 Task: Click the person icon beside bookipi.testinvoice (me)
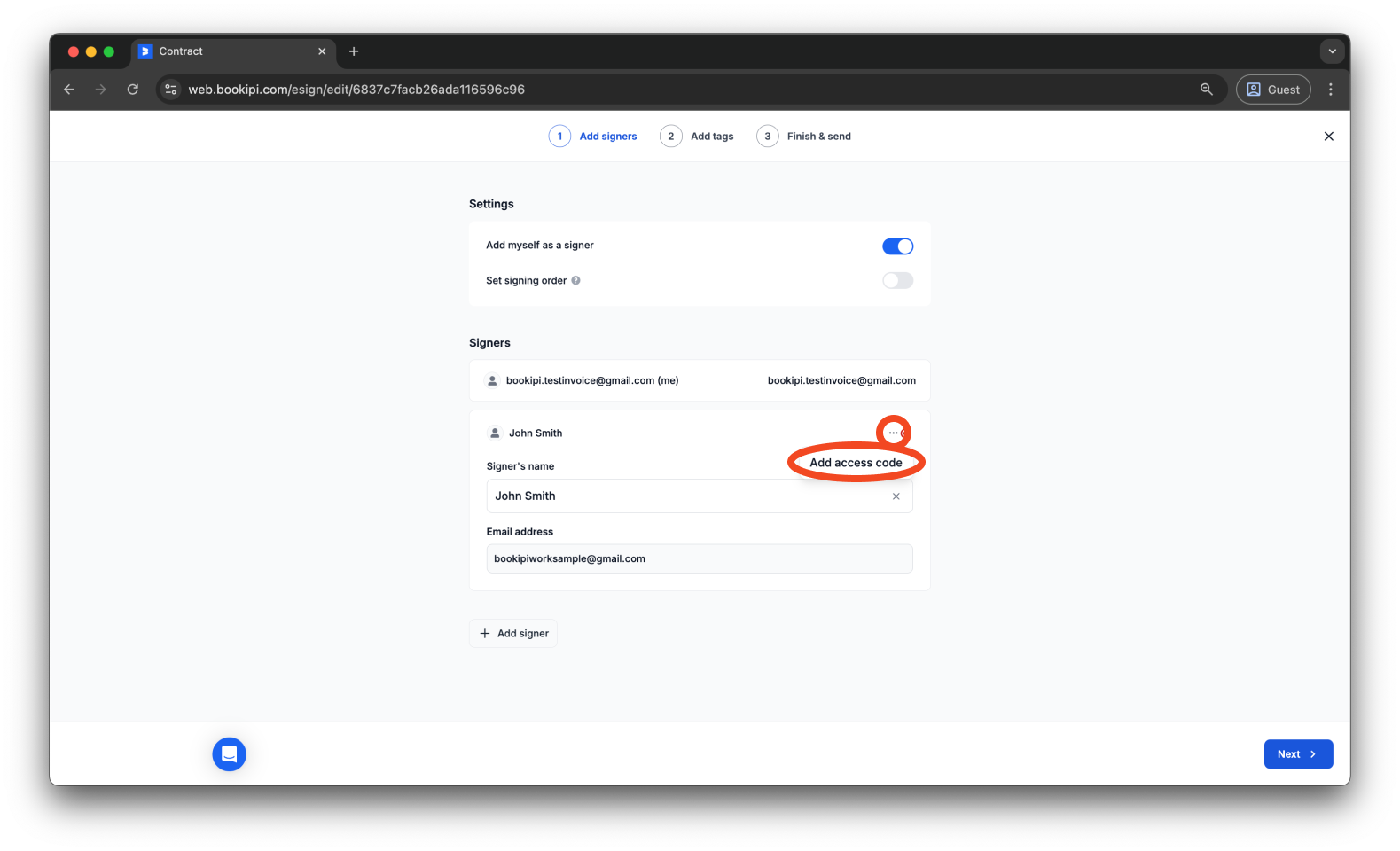click(492, 380)
